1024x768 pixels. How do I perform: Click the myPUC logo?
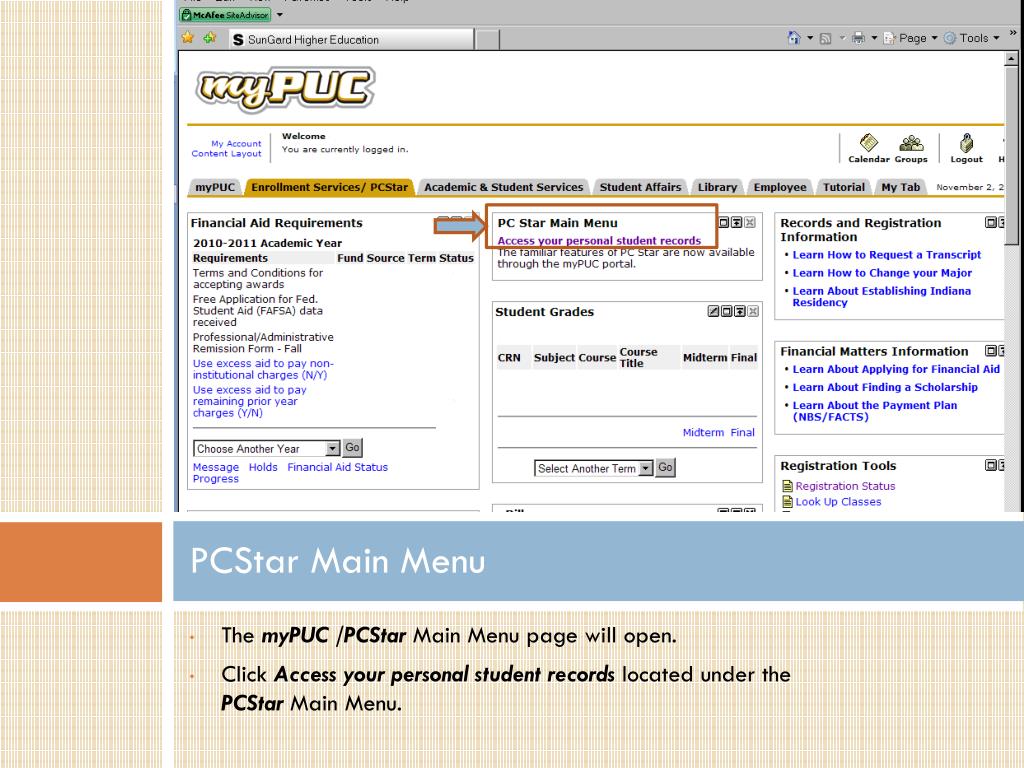point(285,89)
